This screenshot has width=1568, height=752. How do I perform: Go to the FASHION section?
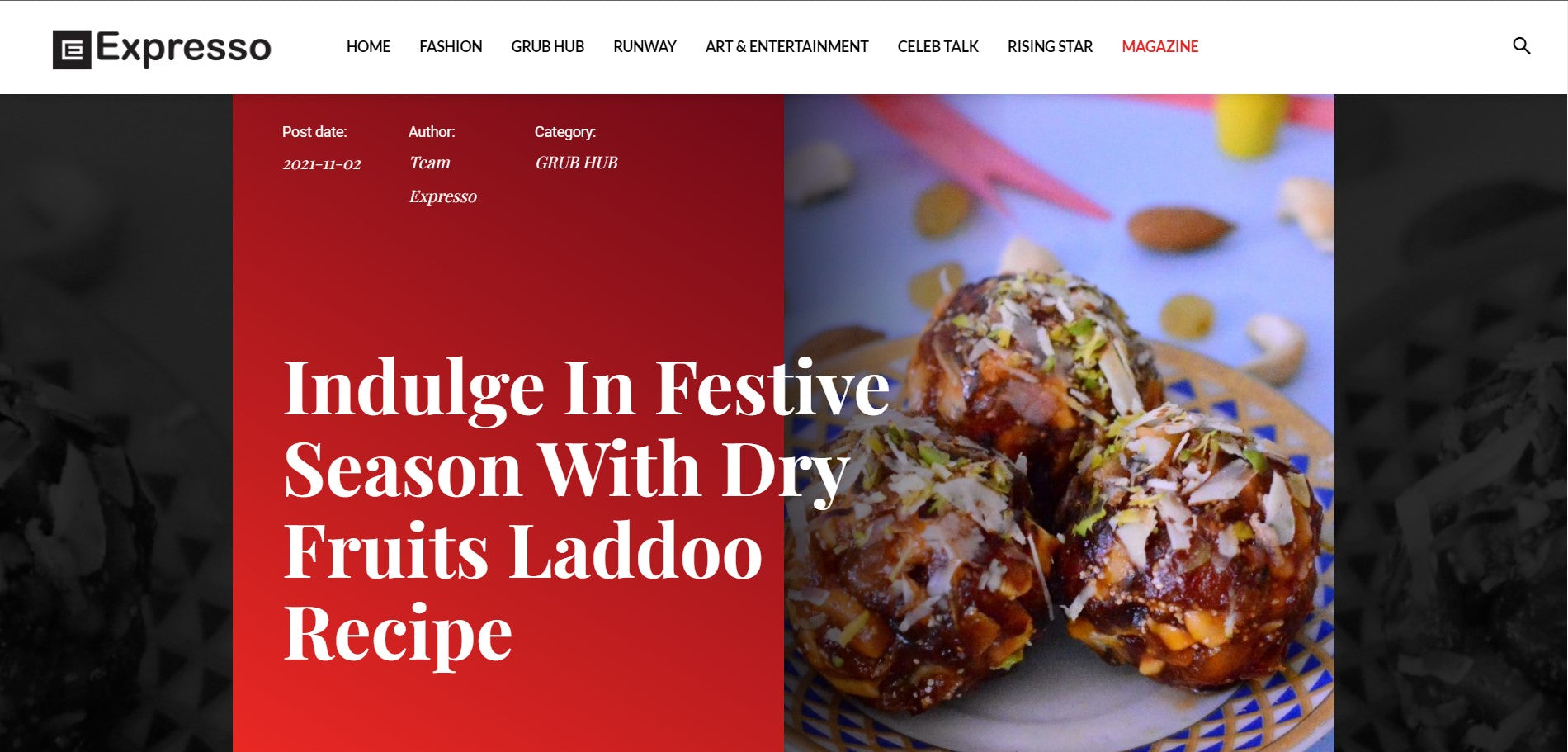tap(451, 47)
